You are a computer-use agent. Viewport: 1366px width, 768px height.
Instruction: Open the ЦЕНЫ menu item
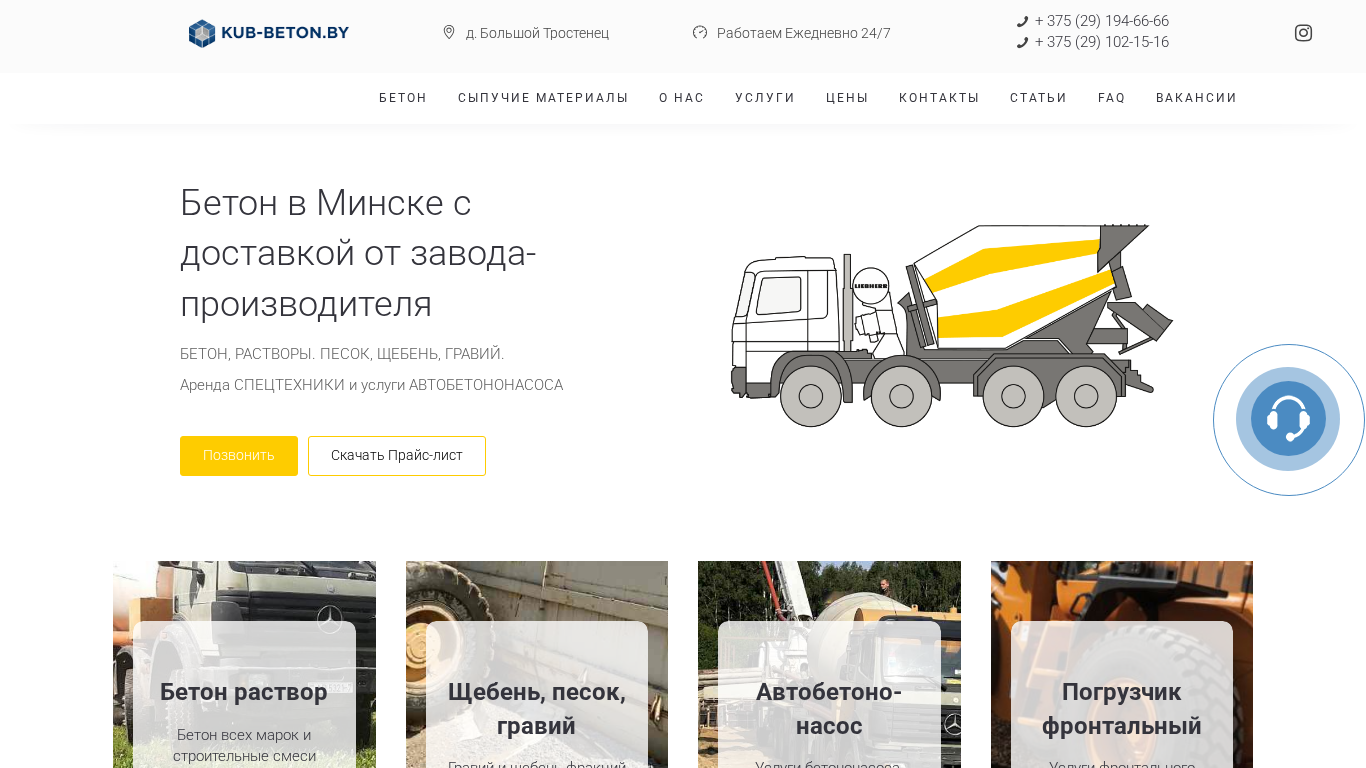click(847, 98)
